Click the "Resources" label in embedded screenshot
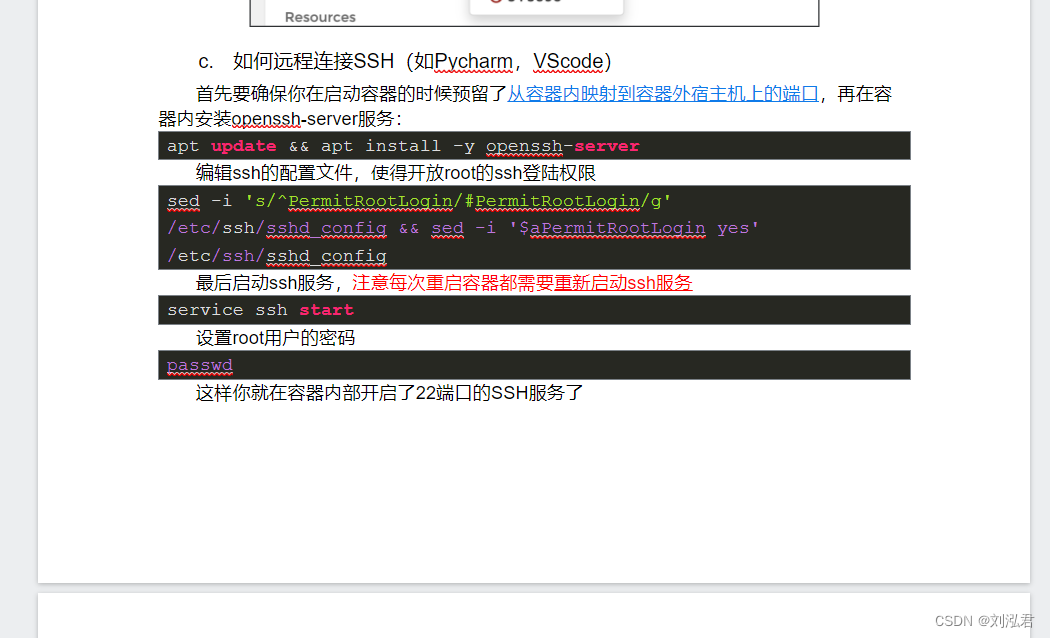Image resolution: width=1050 pixels, height=638 pixels. 320,17
